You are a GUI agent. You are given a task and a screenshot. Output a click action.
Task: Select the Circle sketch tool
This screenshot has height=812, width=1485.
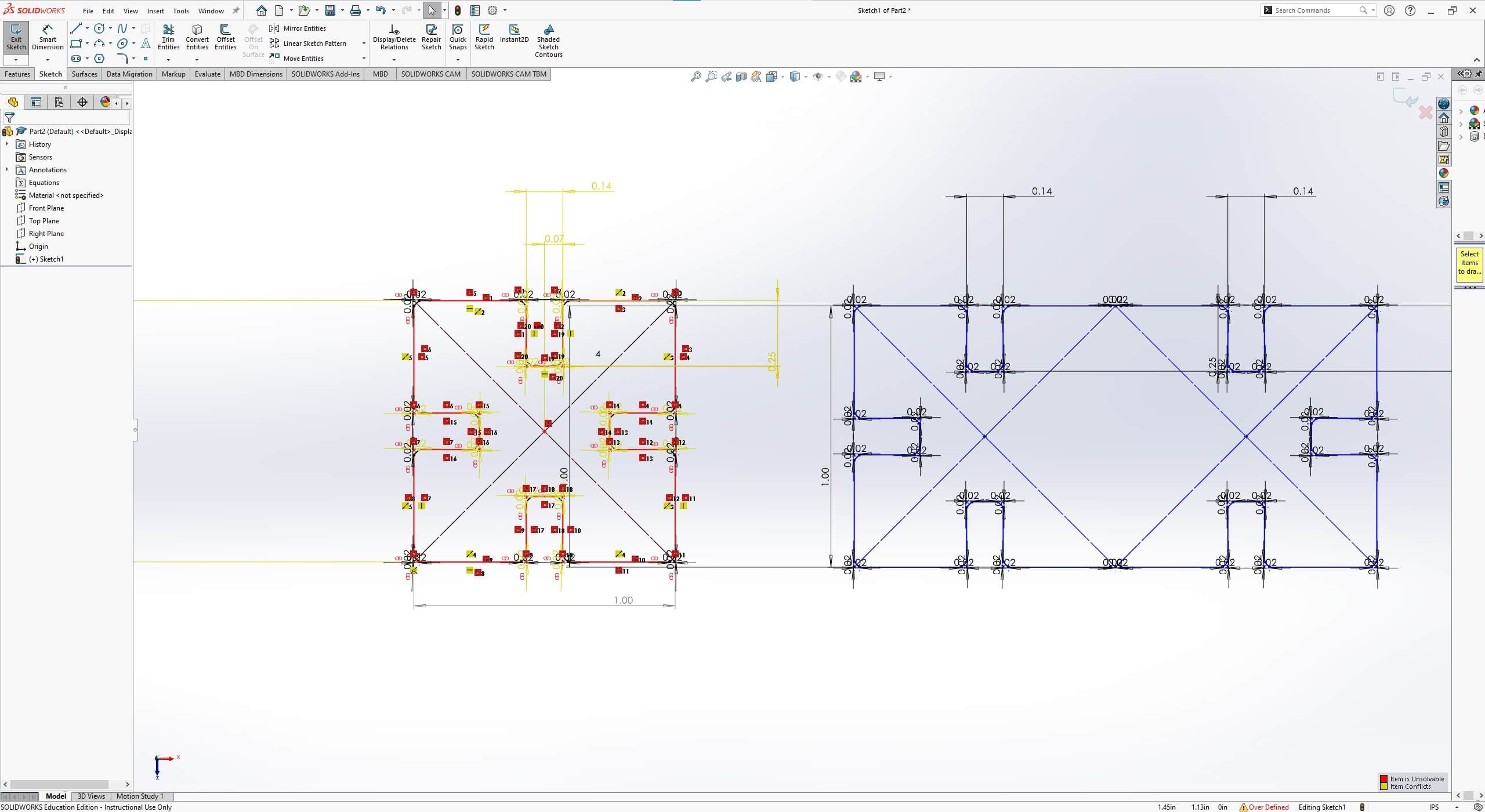99,28
